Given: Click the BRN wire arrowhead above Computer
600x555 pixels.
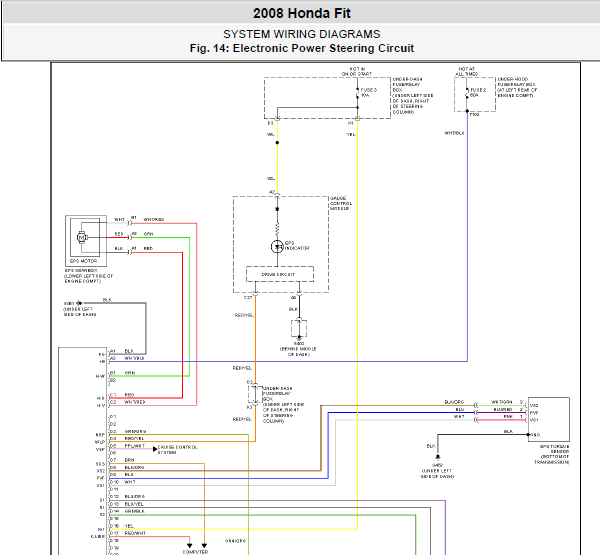Looking at the screenshot, I should [204, 545].
